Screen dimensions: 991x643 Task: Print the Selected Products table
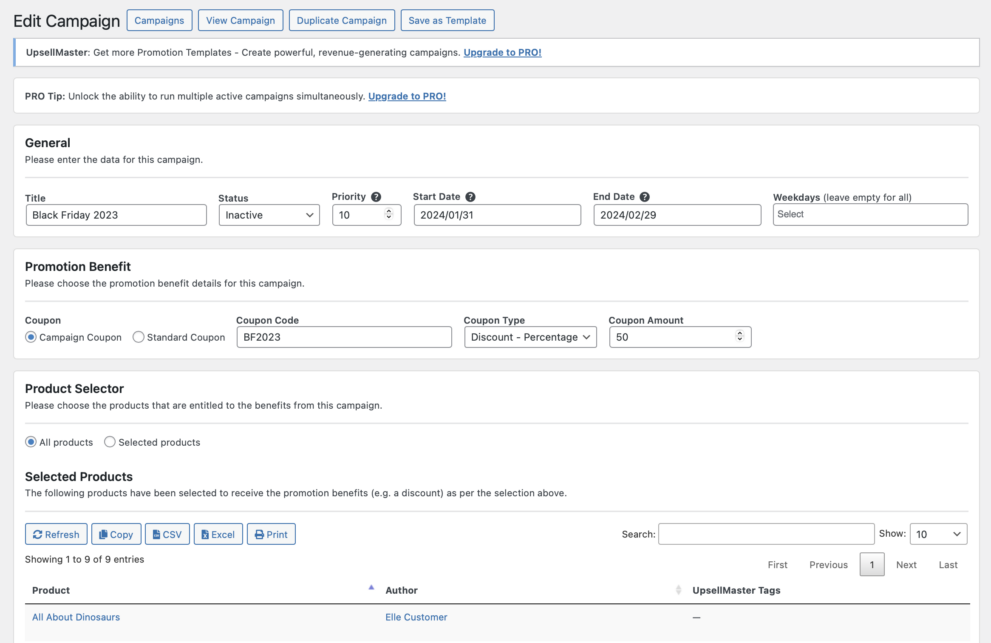[271, 533]
